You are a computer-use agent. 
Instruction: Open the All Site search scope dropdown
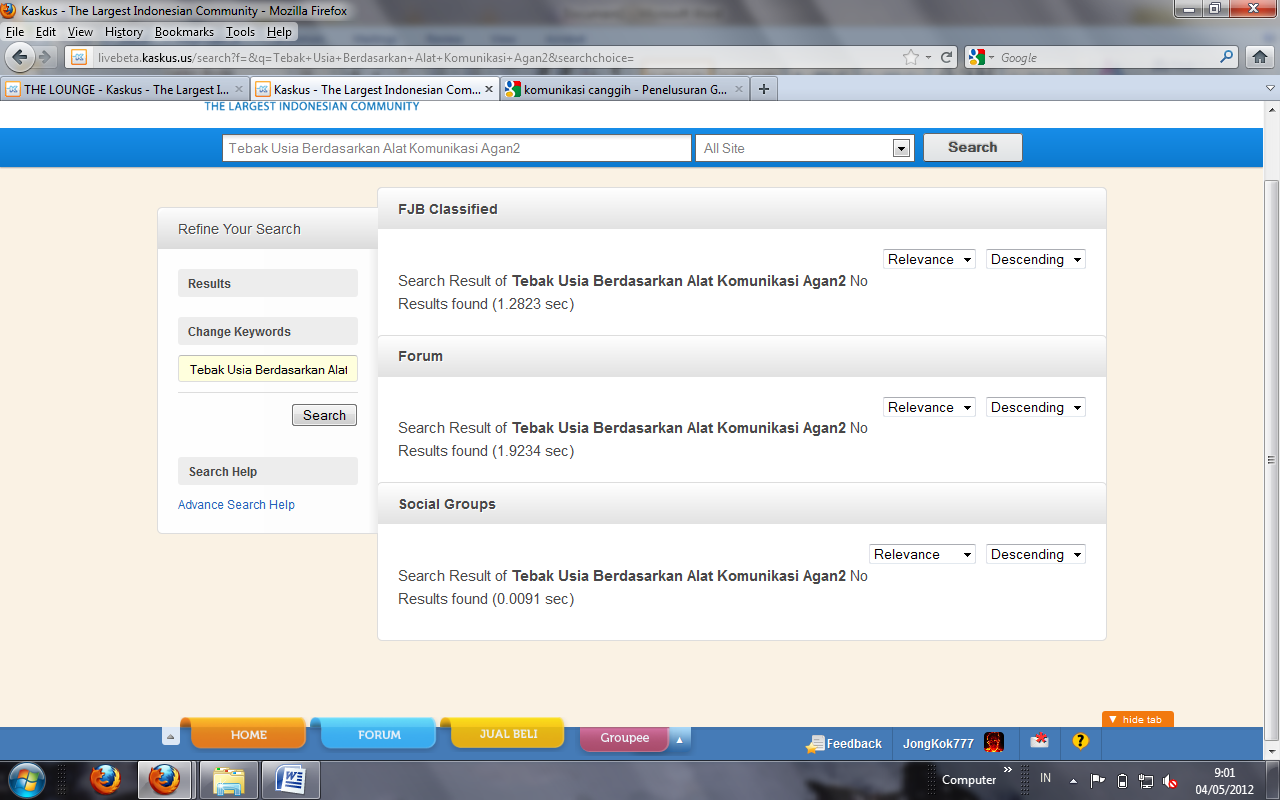point(805,148)
